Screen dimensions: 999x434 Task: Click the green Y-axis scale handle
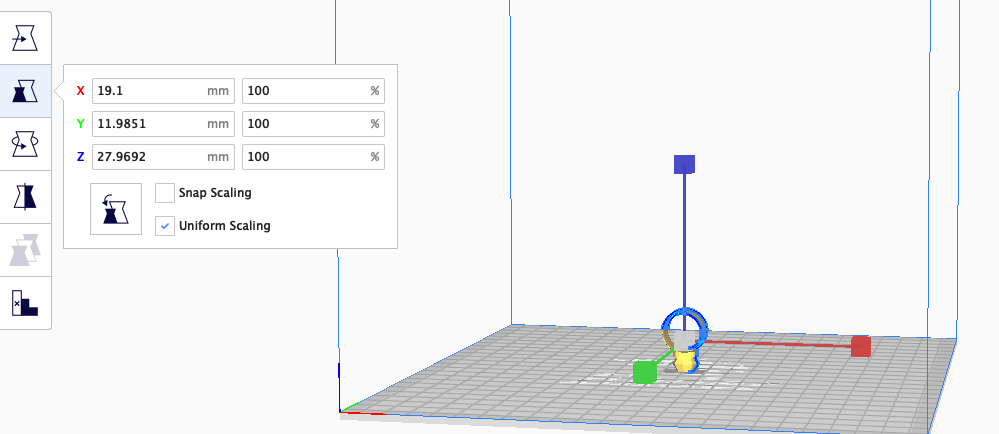click(645, 372)
